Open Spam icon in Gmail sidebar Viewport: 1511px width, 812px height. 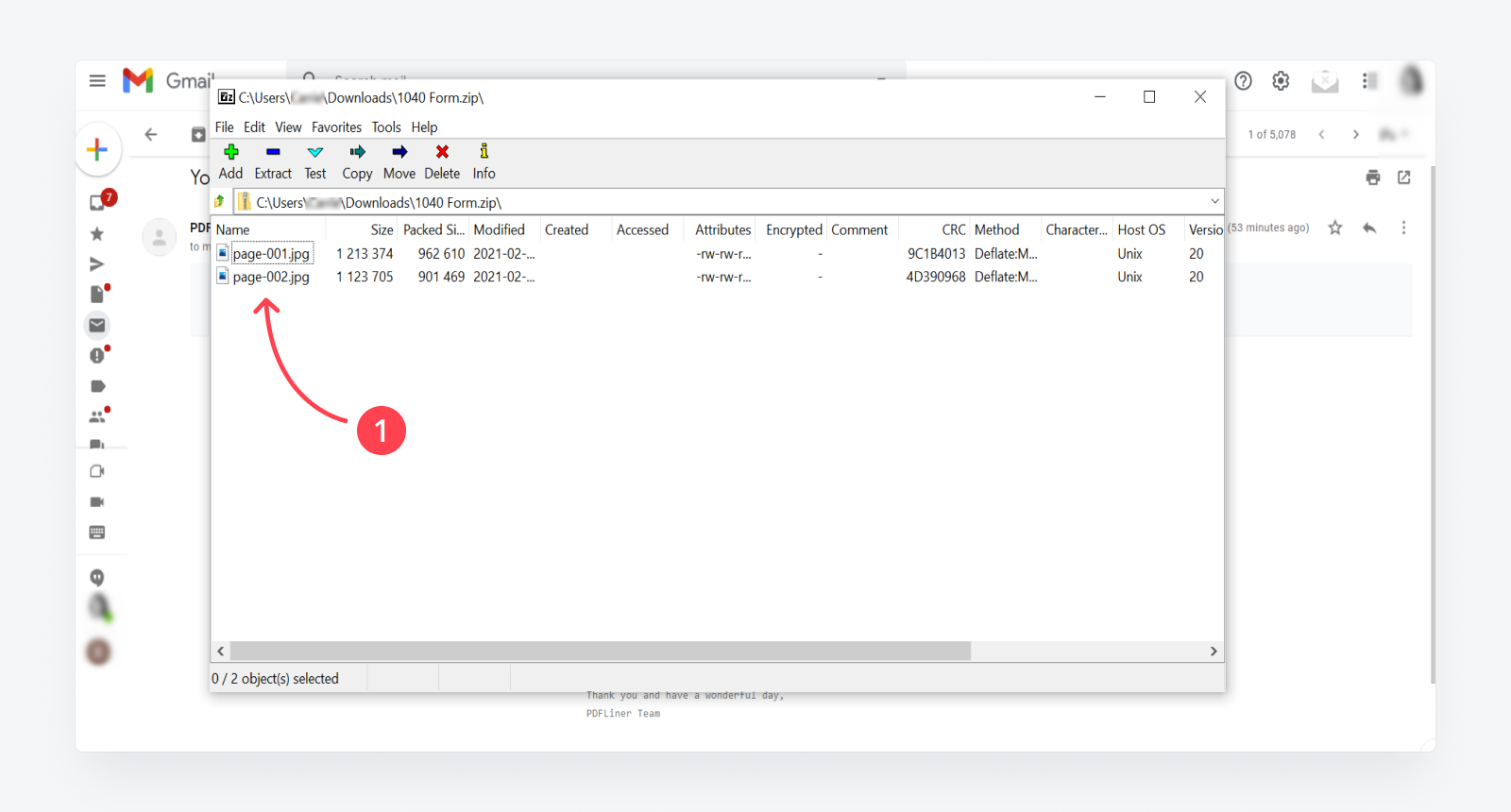pos(97,355)
